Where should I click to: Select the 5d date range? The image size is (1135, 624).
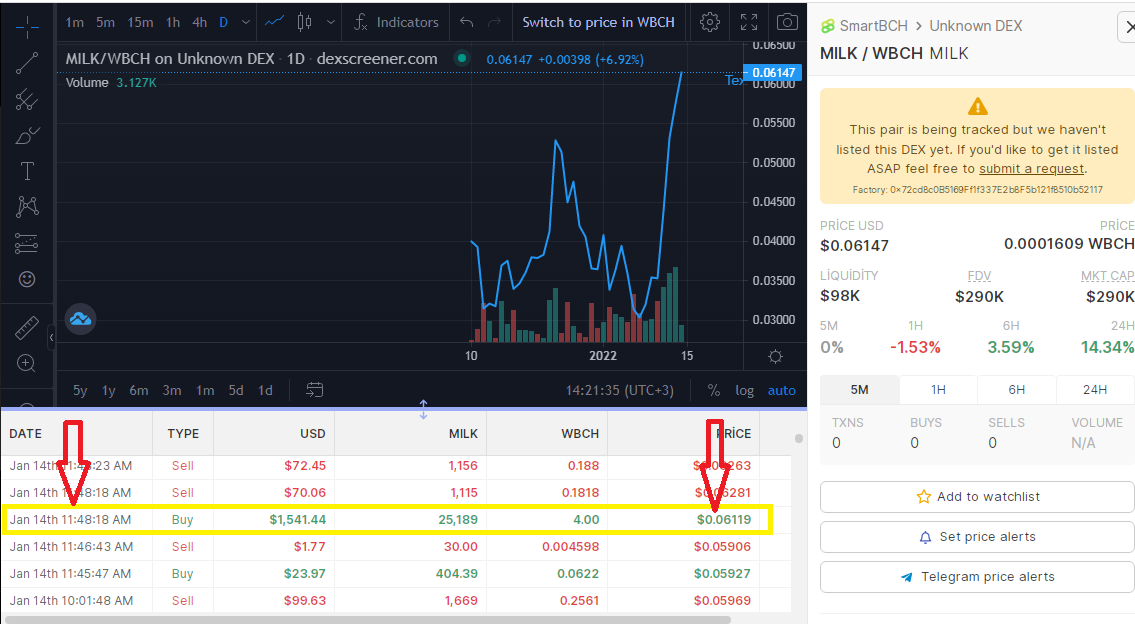pyautogui.click(x=236, y=390)
